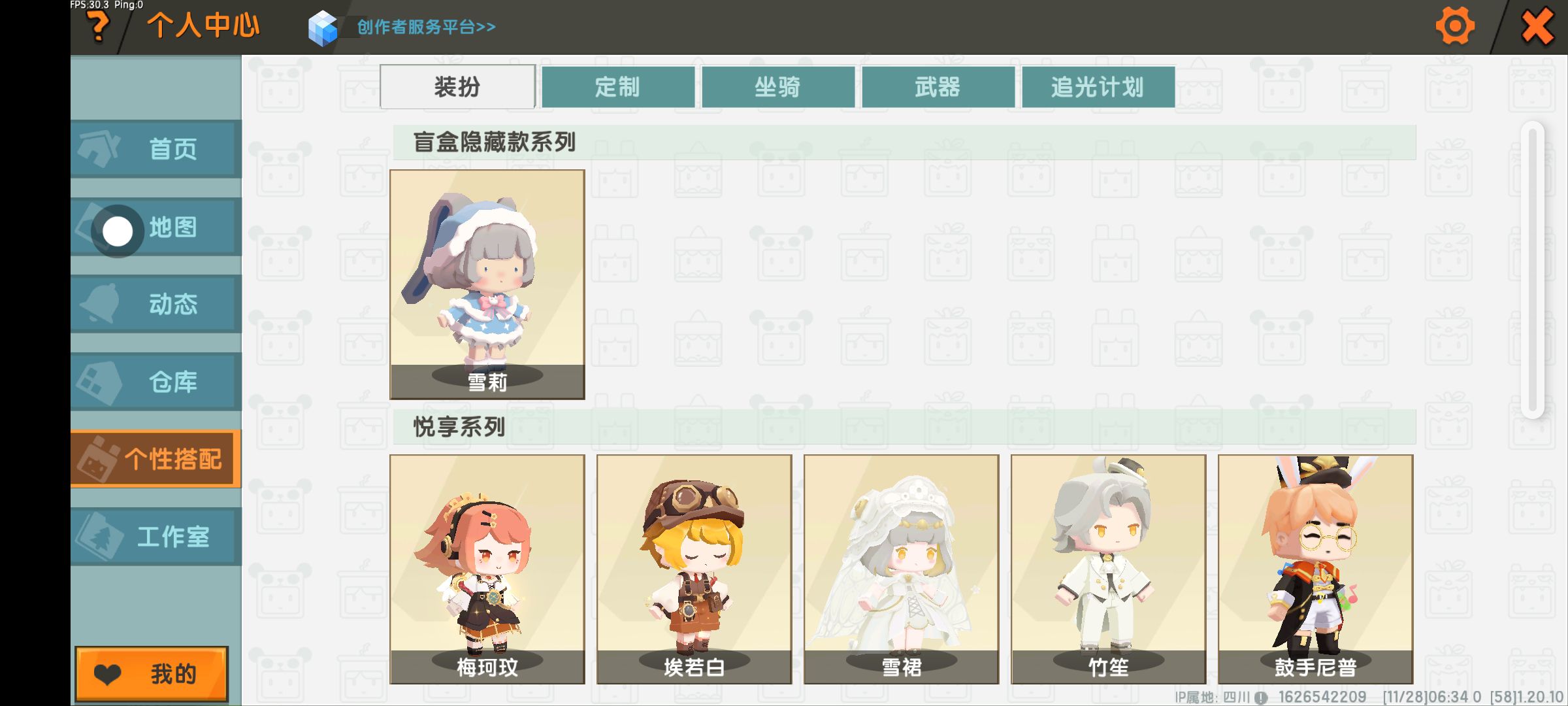1568x706 pixels.
Task: Switch to the 定制 tab
Action: (x=618, y=86)
